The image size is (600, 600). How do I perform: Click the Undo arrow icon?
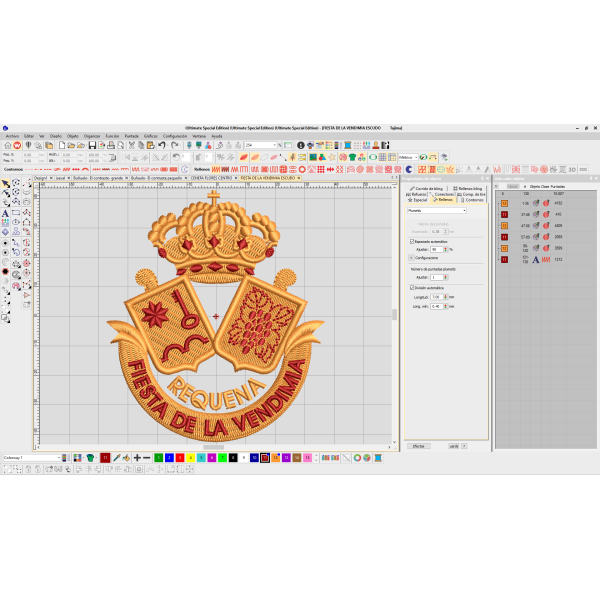(x=161, y=145)
